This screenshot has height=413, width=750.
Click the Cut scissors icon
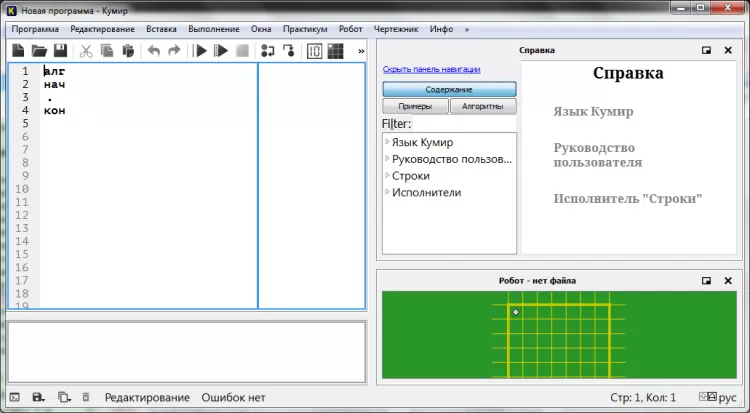(x=86, y=51)
